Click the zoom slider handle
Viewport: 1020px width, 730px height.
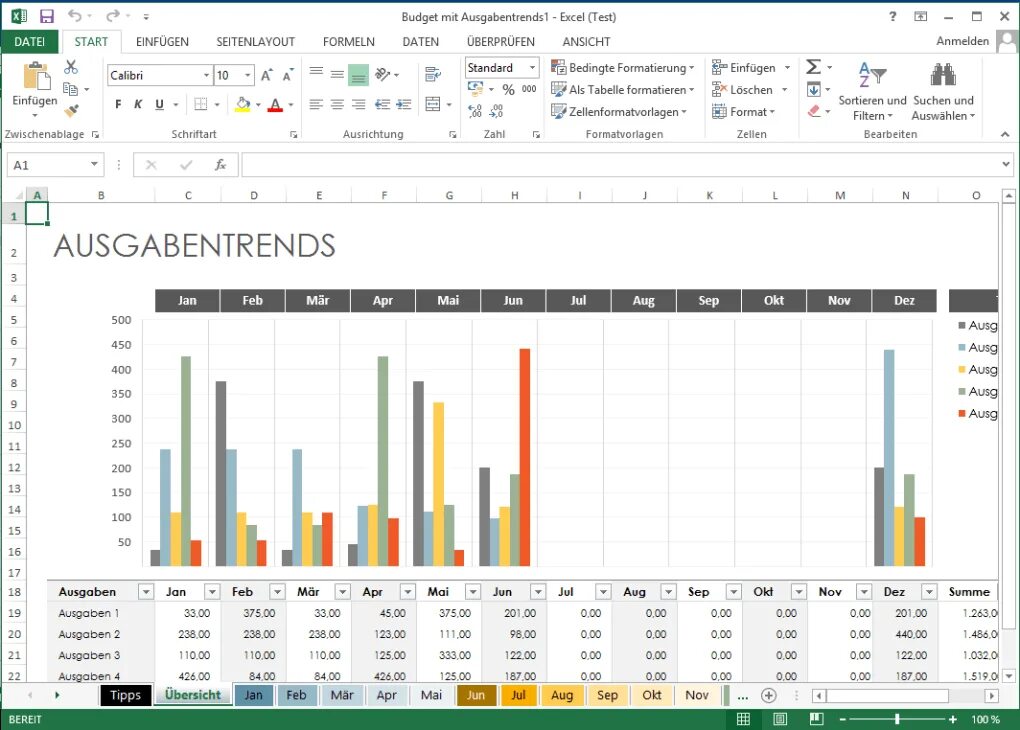point(897,719)
